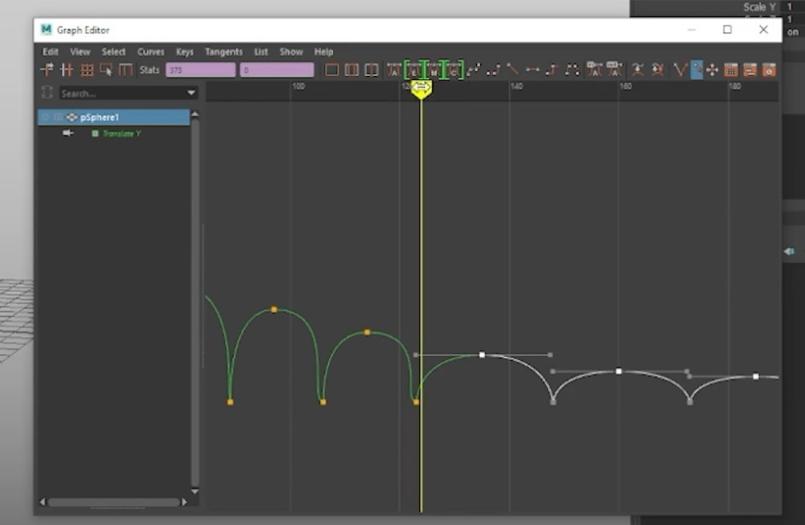
Task: Click the green square beside Translate Y
Action: [x=95, y=133]
